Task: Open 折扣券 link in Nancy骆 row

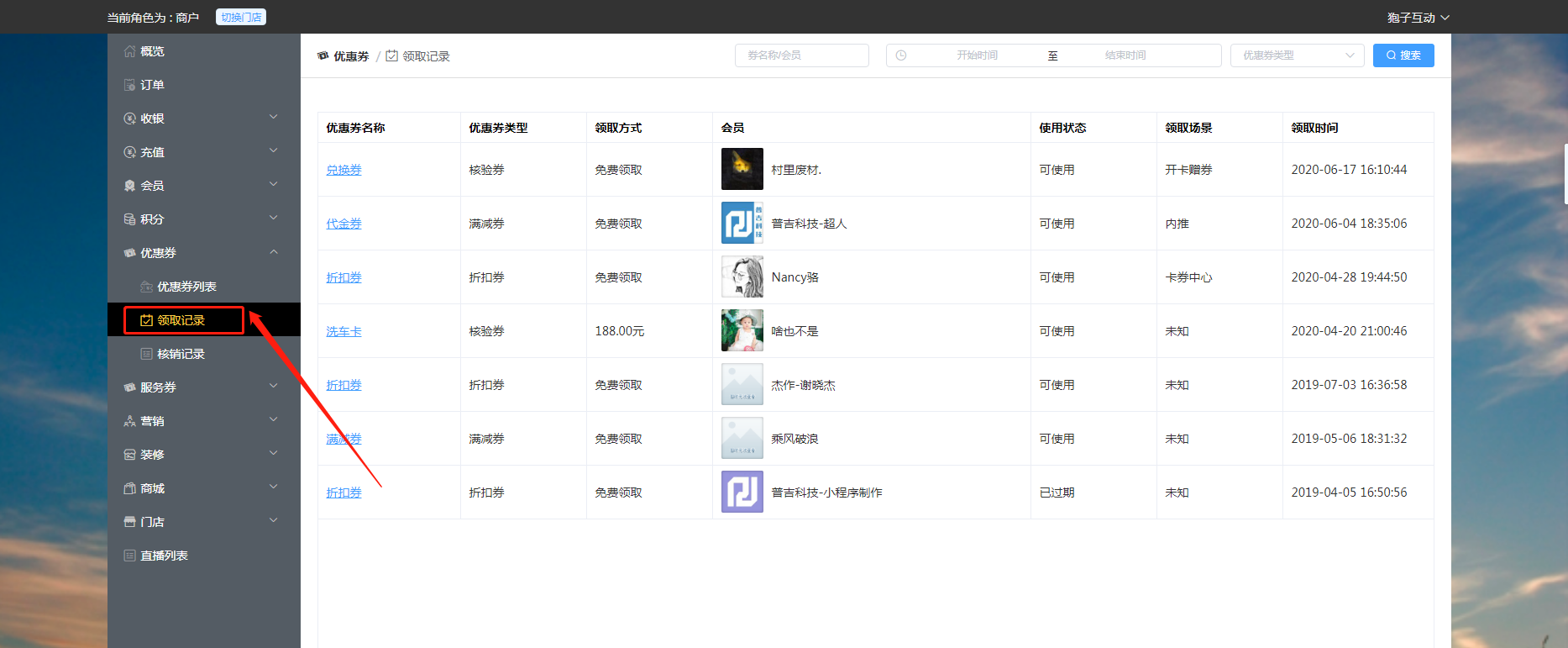Action: click(x=343, y=277)
